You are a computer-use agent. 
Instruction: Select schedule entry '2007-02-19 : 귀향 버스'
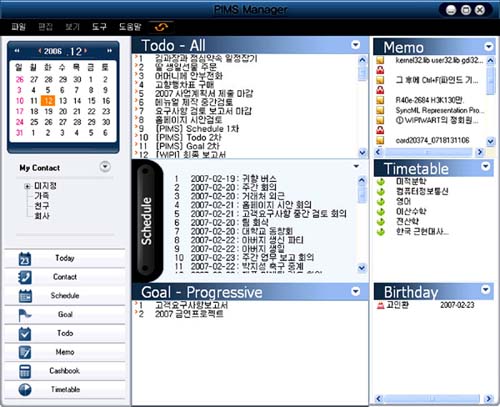(233, 179)
